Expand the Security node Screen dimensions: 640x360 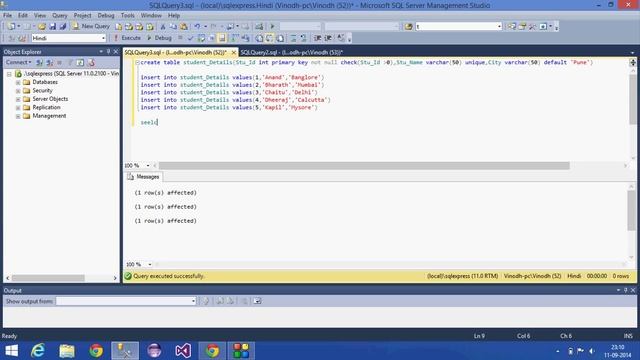tap(18, 91)
